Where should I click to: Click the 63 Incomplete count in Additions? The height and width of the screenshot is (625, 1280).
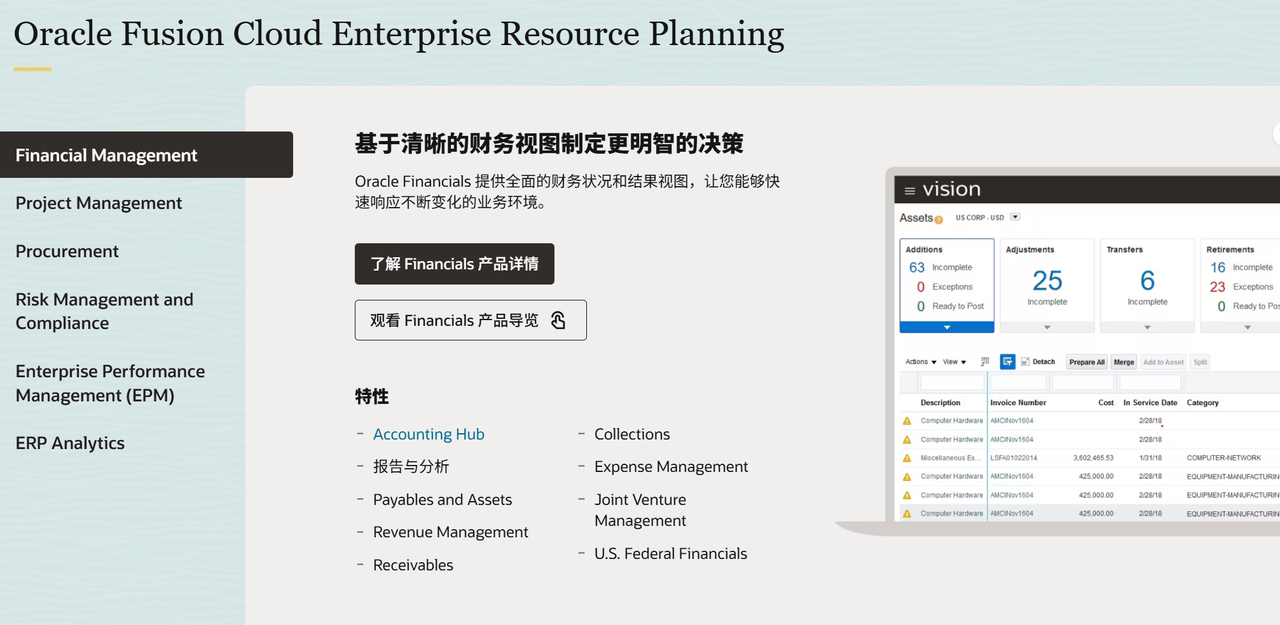[917, 268]
